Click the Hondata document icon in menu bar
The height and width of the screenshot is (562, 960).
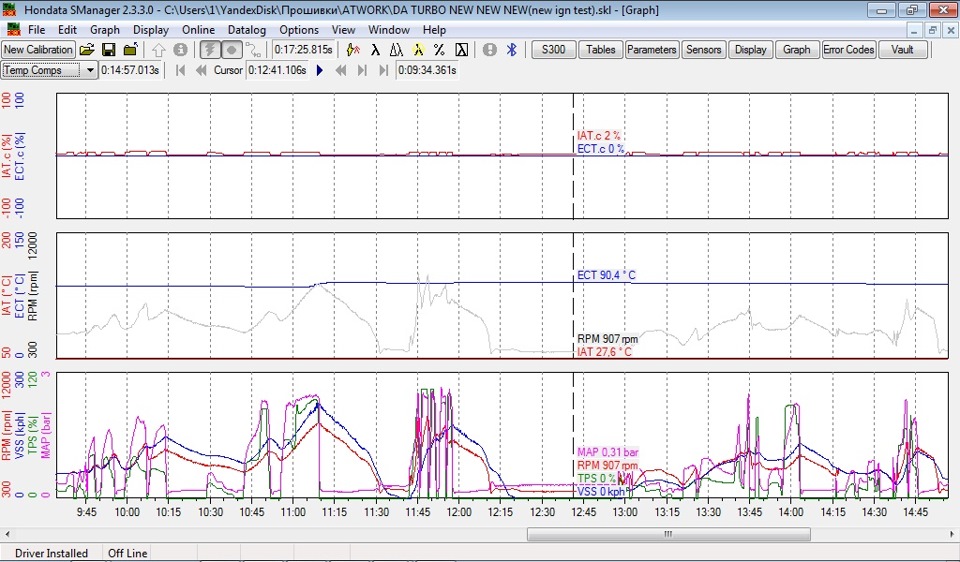(x=12, y=29)
